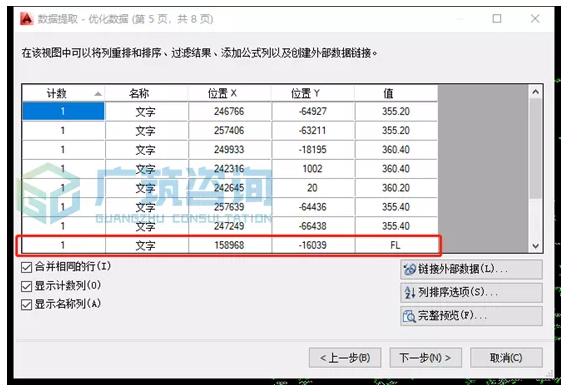This screenshot has width=571, height=392.
Task: Sort by the 名称 column header
Action: [x=146, y=93]
